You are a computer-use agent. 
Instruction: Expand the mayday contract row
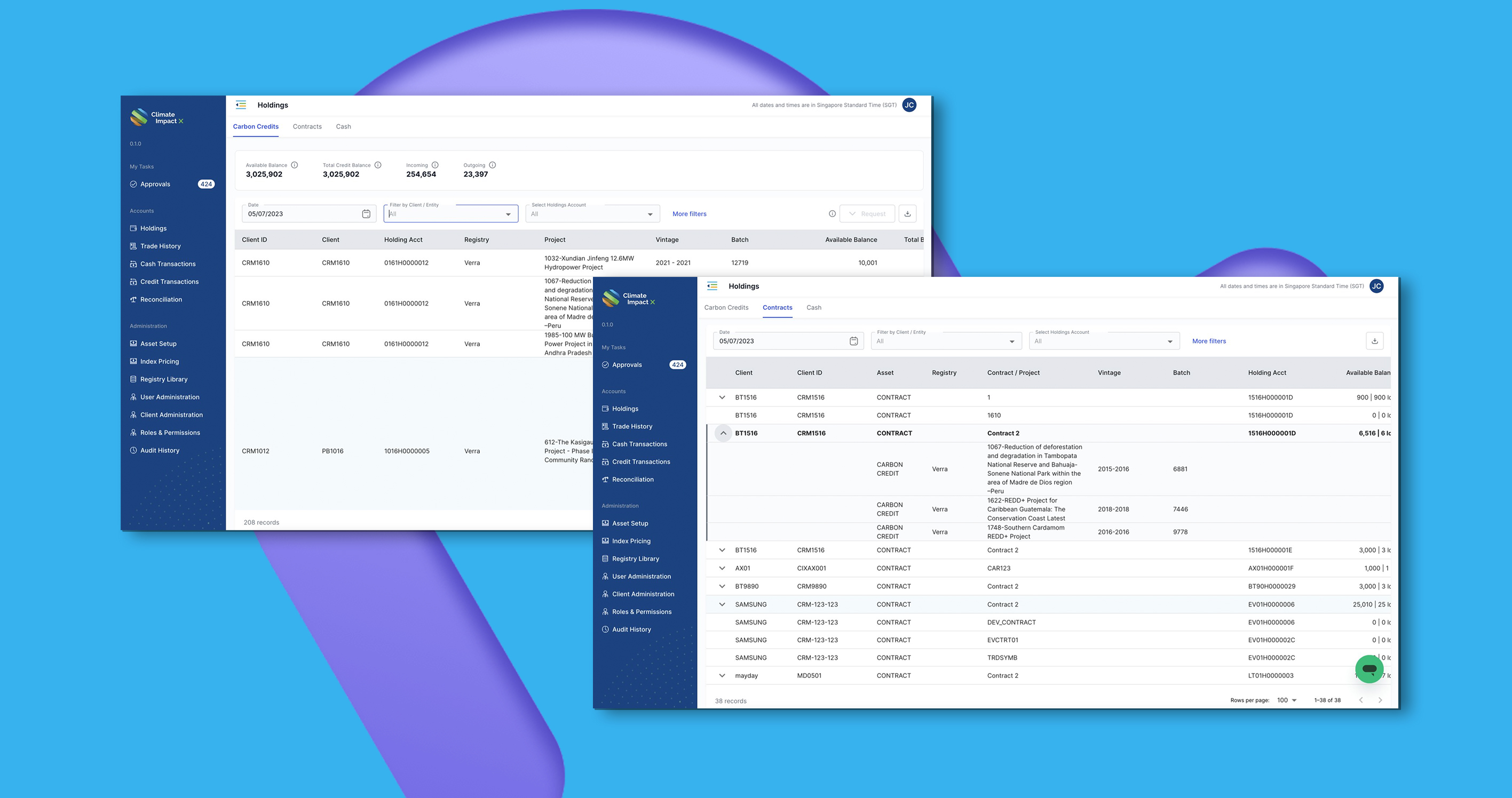tap(722, 675)
